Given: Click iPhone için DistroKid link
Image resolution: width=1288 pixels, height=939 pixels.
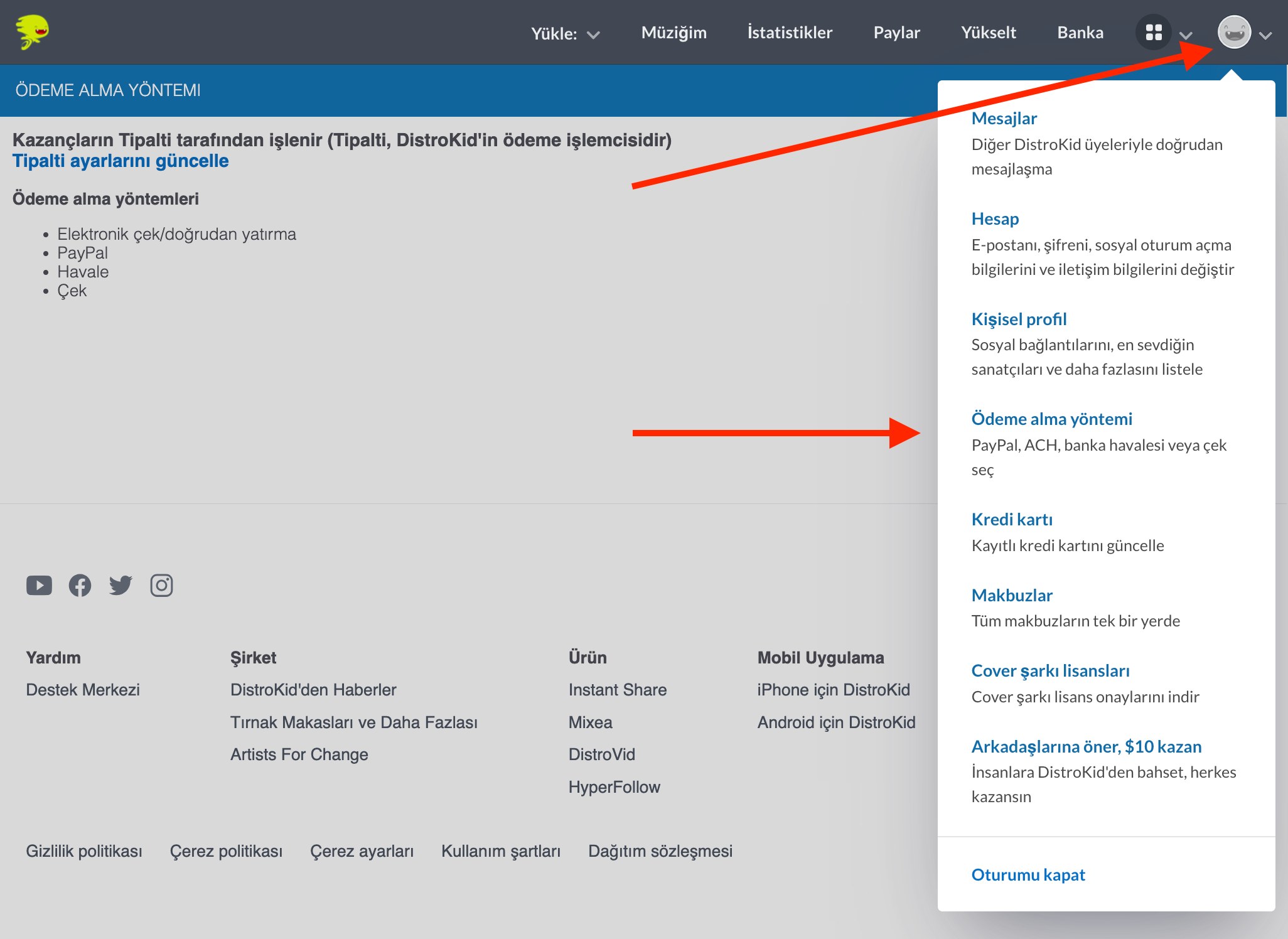Looking at the screenshot, I should (833, 690).
